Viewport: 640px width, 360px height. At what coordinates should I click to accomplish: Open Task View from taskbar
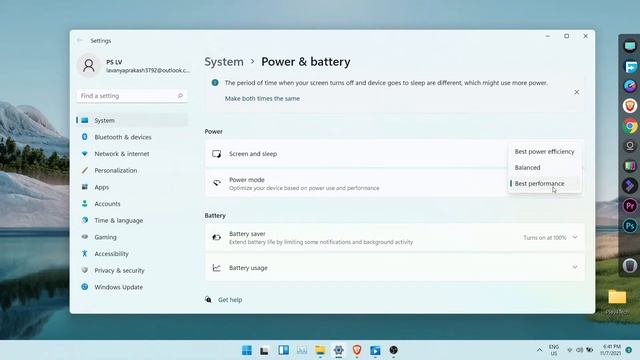click(x=264, y=350)
